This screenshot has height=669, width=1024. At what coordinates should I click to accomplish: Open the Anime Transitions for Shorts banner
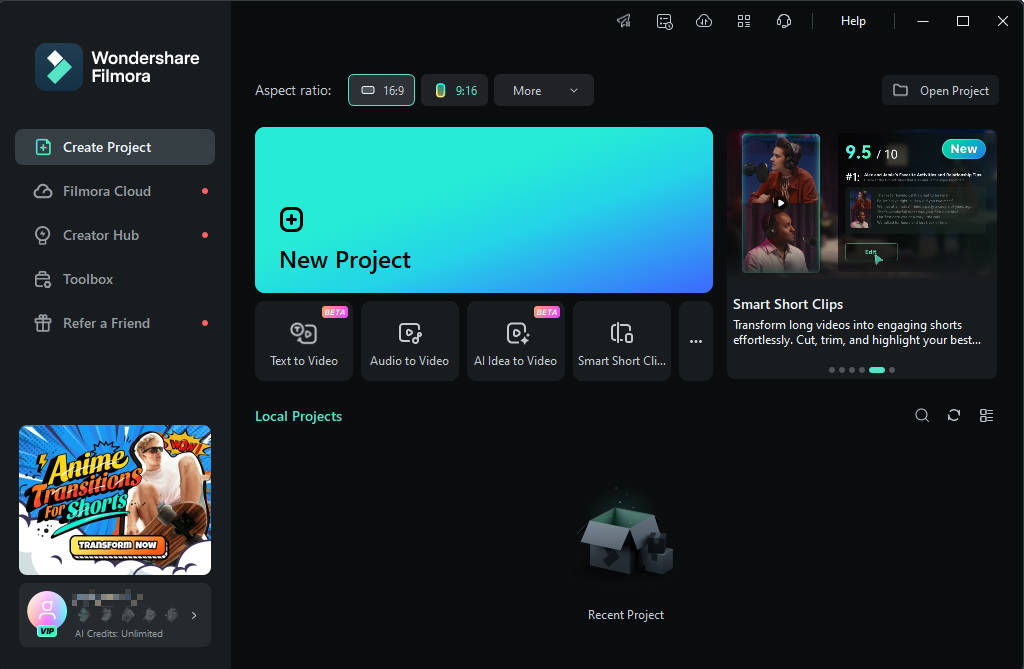click(115, 500)
